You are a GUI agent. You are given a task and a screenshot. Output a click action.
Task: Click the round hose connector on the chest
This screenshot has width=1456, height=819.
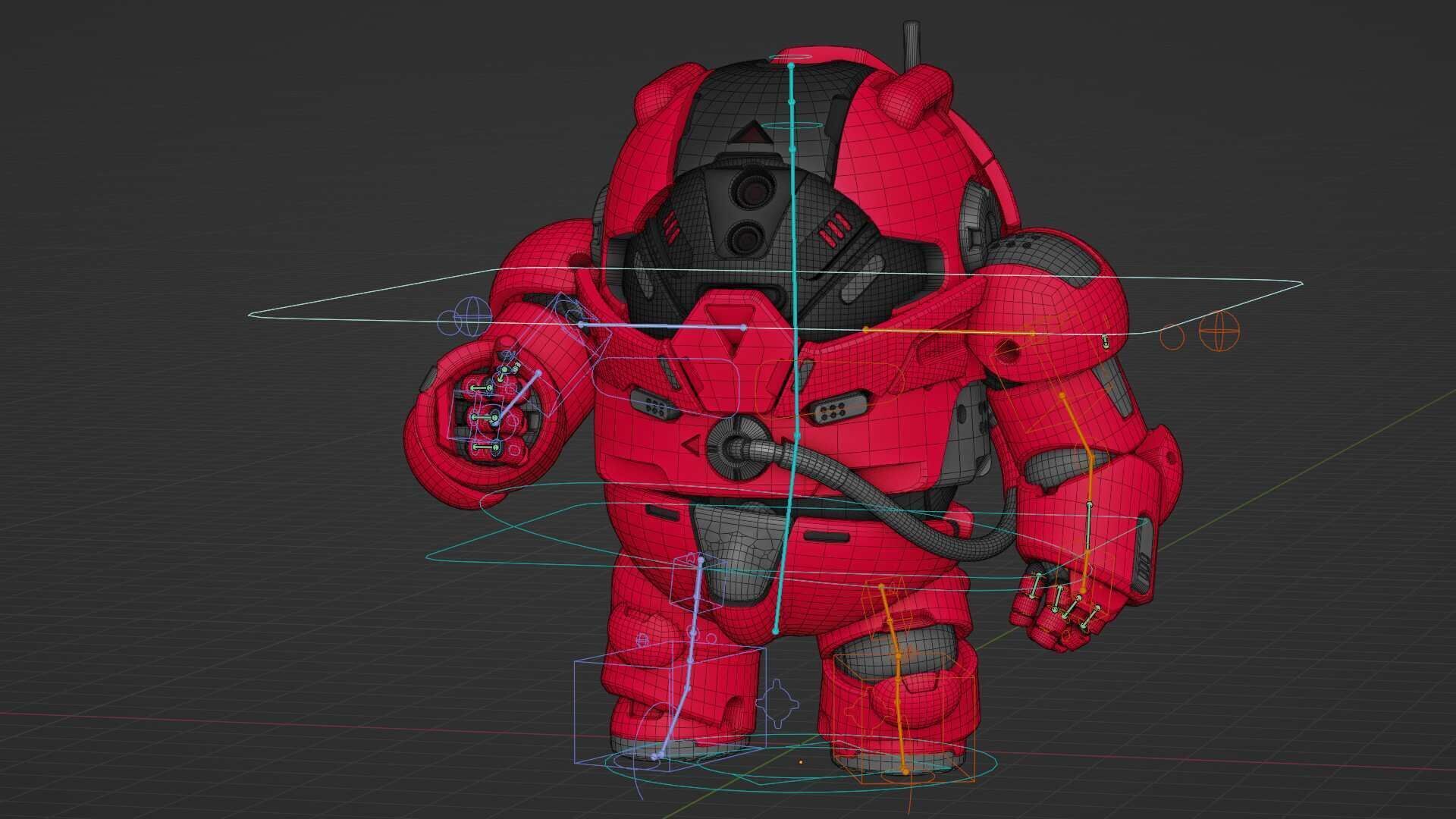[737, 447]
